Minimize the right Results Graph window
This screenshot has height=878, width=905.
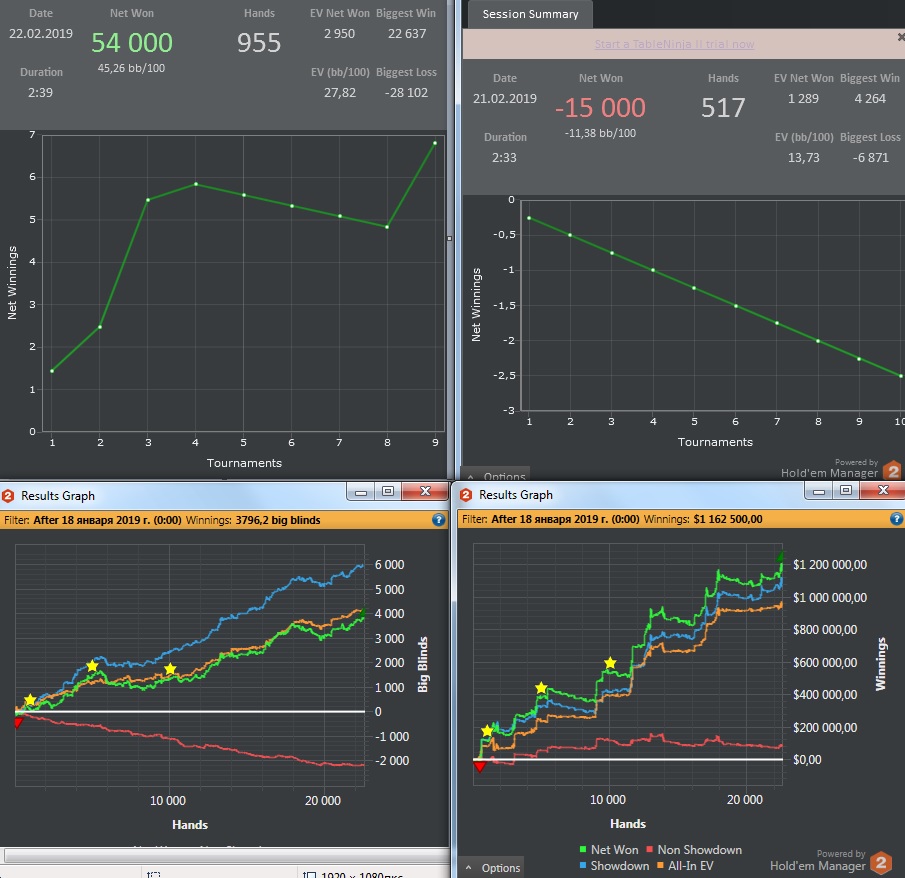(x=818, y=491)
